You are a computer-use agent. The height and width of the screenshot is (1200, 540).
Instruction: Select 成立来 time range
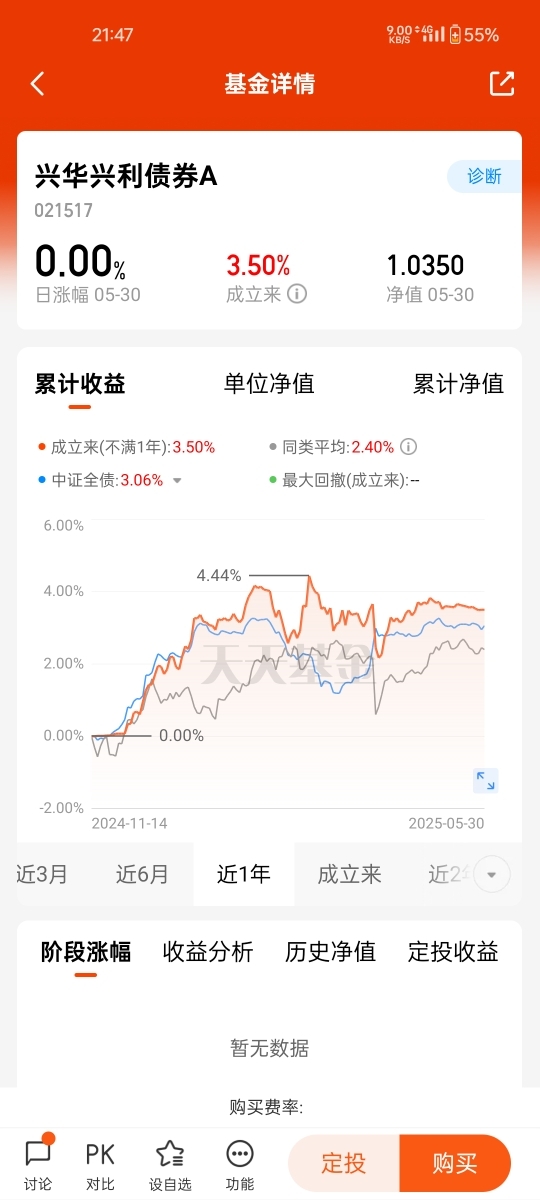click(x=350, y=874)
